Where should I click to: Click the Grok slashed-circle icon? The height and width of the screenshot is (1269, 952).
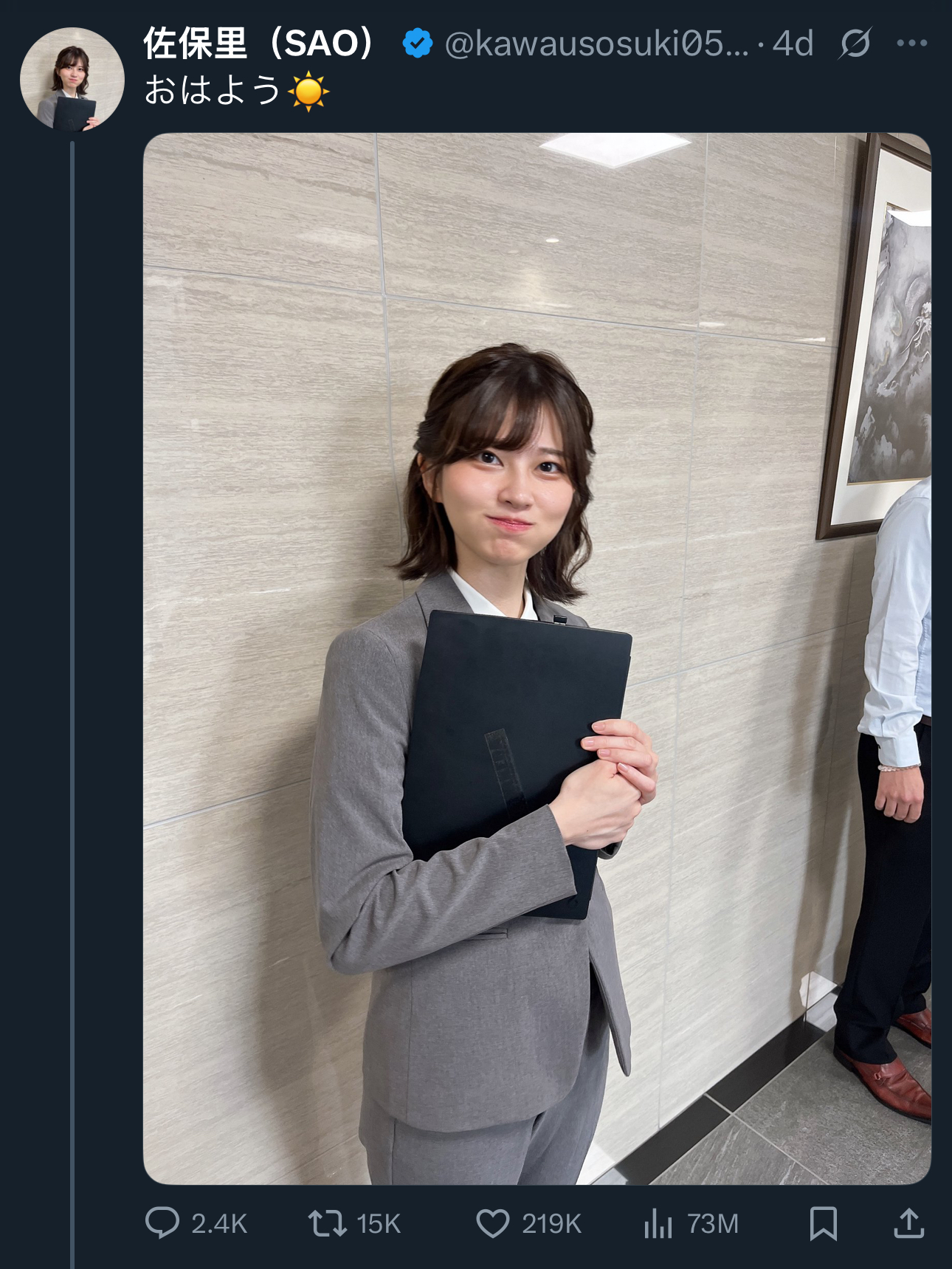(x=855, y=44)
